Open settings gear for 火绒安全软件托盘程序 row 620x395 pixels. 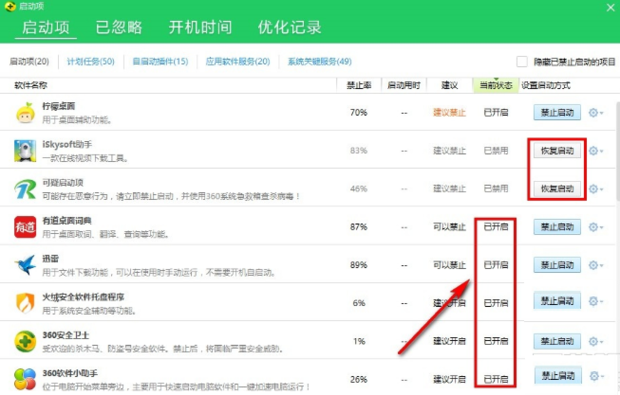595,301
